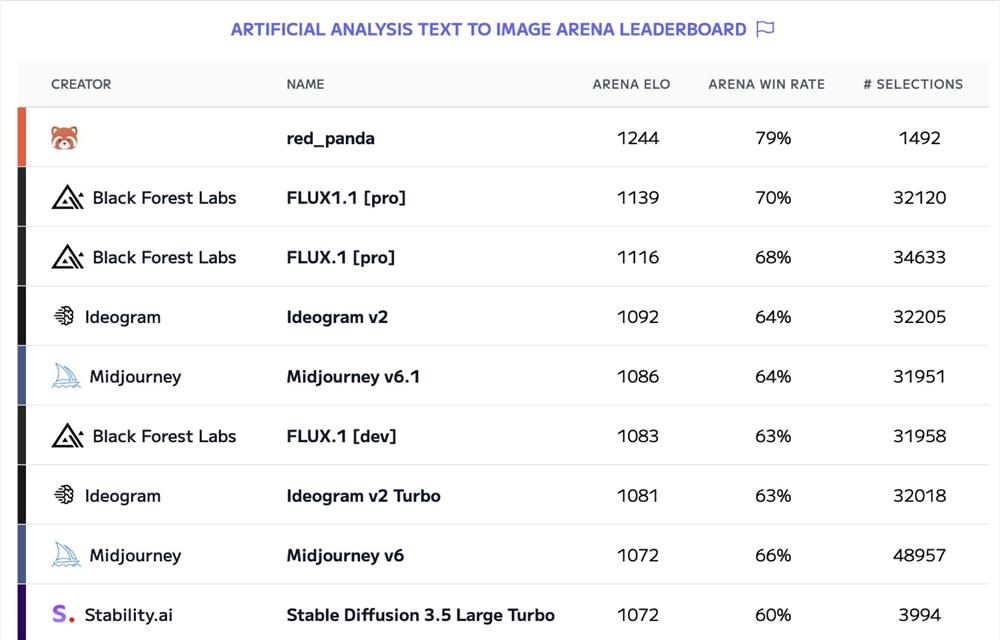The height and width of the screenshot is (640, 1000).
Task: Click Ideogram logo in Ideogram v2 Turbo row
Action: tap(64, 495)
